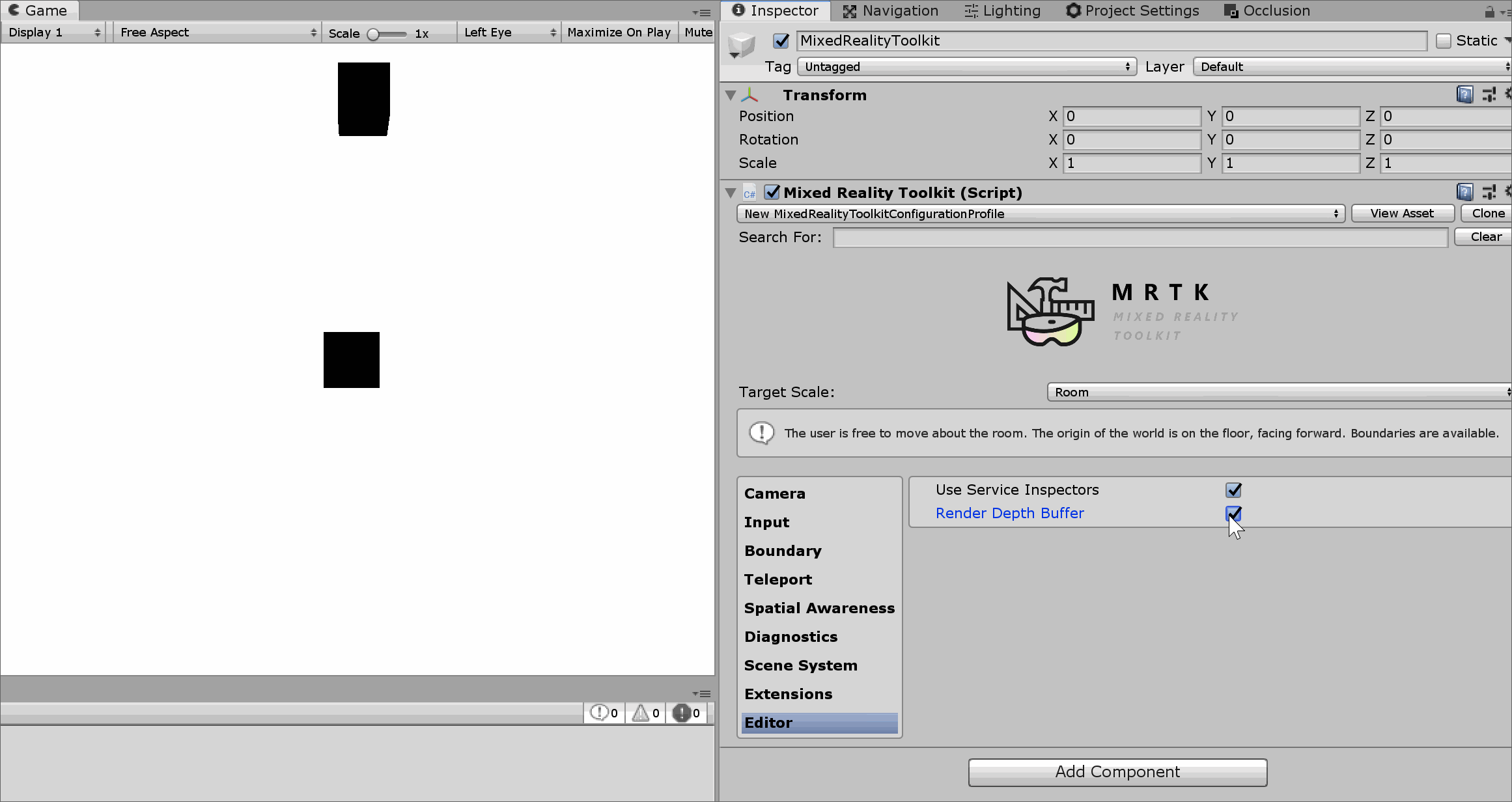Toggle the Use Service Inspectors checkbox
This screenshot has width=1512, height=802.
tap(1233, 490)
